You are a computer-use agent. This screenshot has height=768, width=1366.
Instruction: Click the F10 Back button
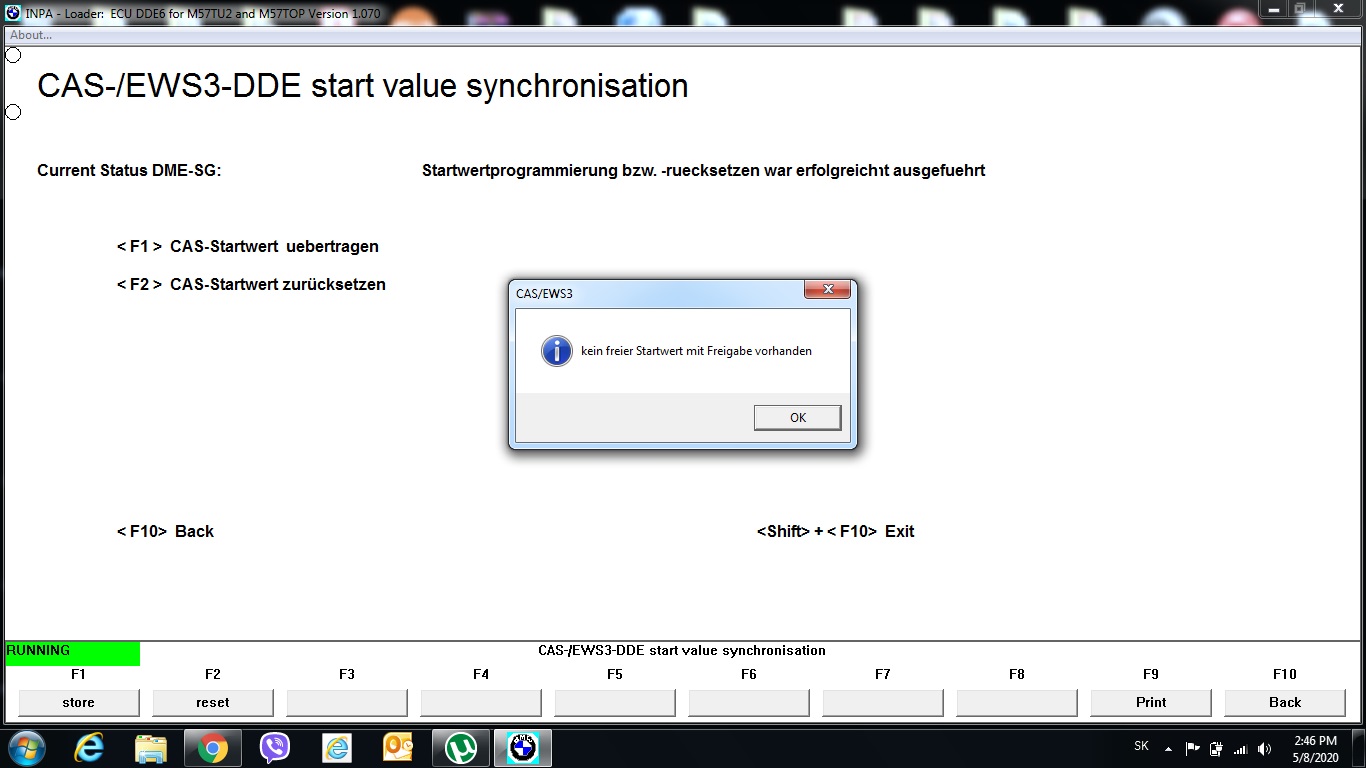tap(1284, 703)
